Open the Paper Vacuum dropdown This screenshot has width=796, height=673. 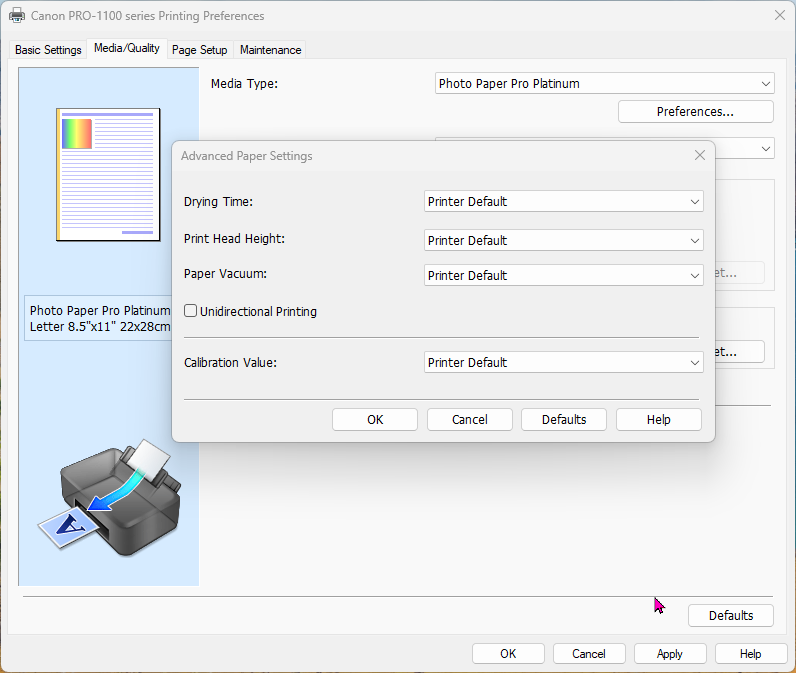[563, 276]
